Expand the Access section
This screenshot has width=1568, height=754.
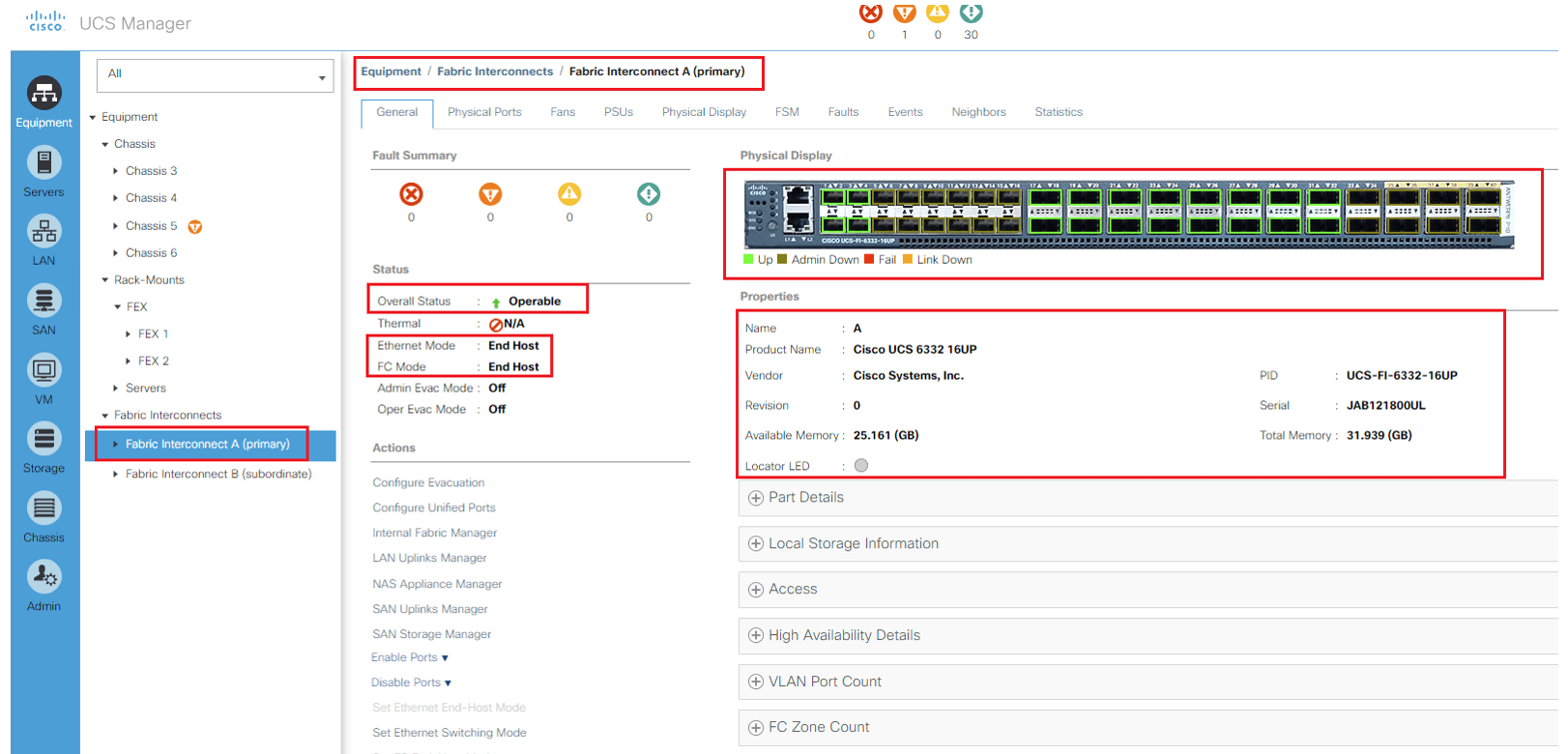coord(756,590)
